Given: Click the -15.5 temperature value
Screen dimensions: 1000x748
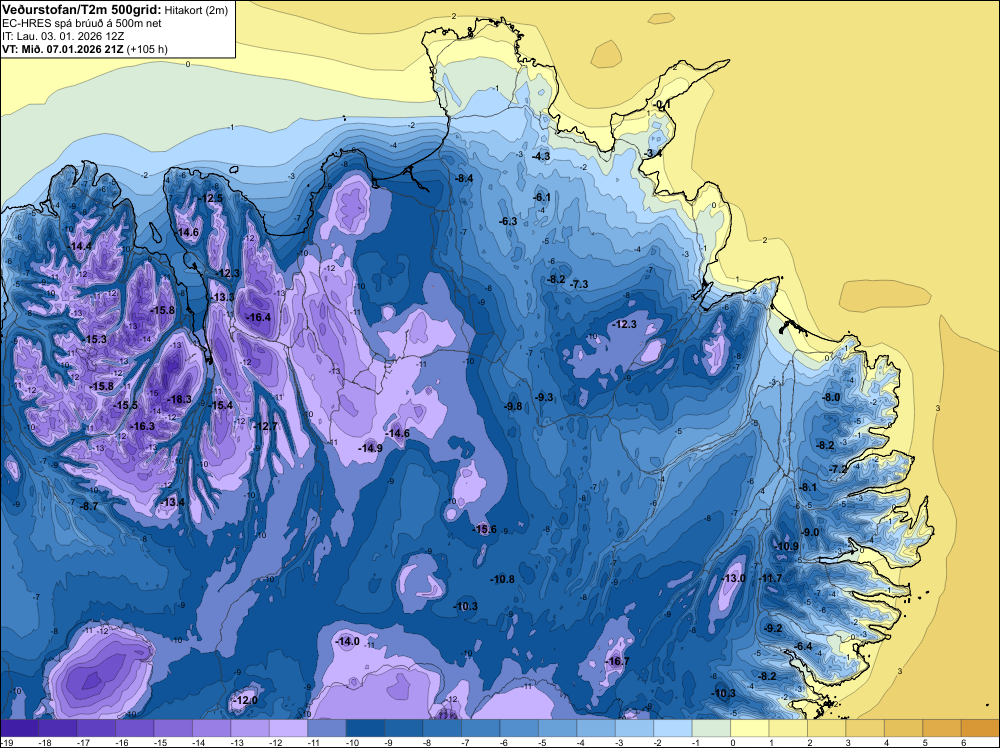Looking at the screenshot, I should (x=126, y=405).
